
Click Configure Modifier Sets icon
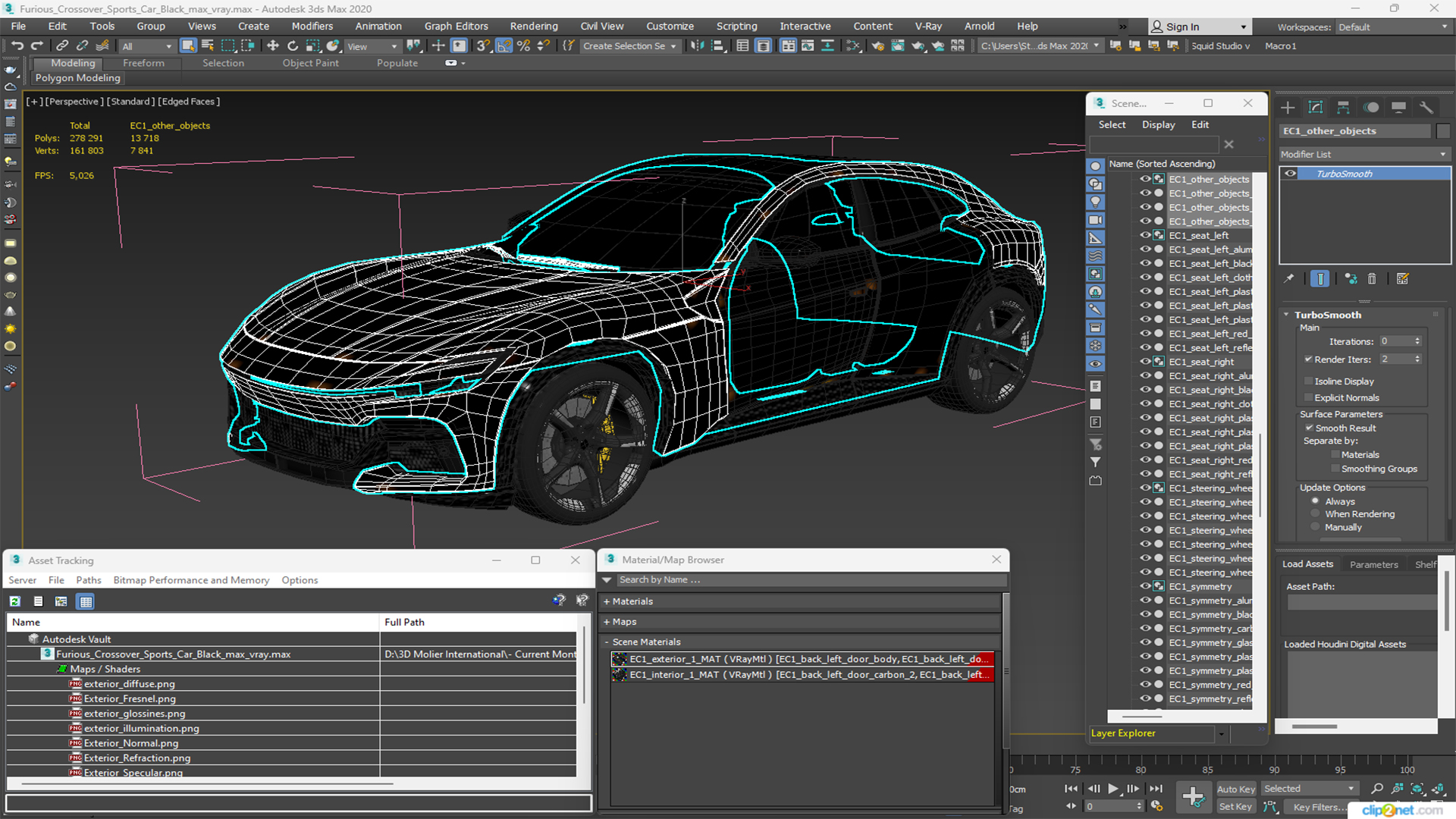(1403, 279)
